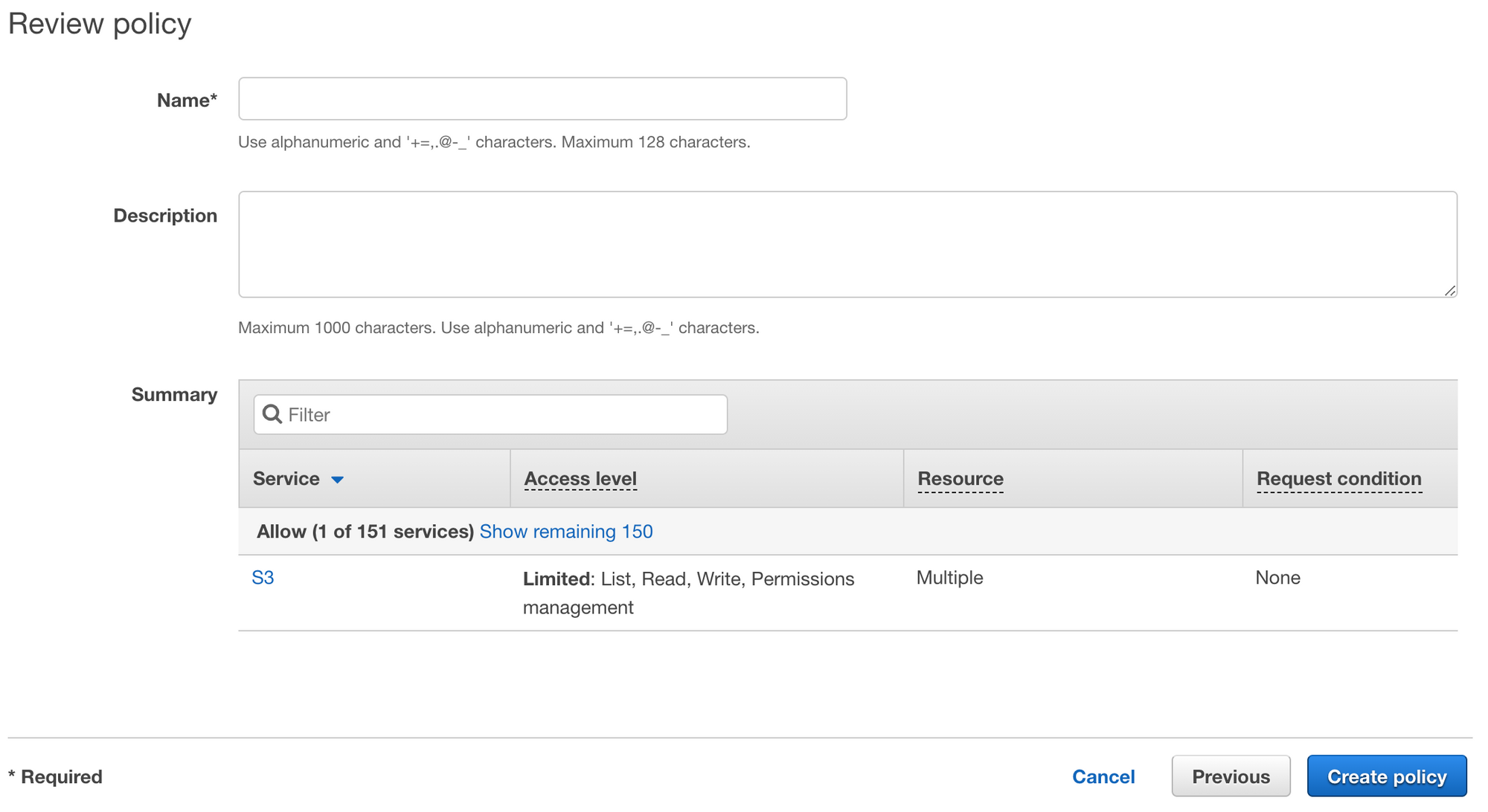Click the Access level column header
Viewport: 1488px width, 812px height.
coord(580,479)
